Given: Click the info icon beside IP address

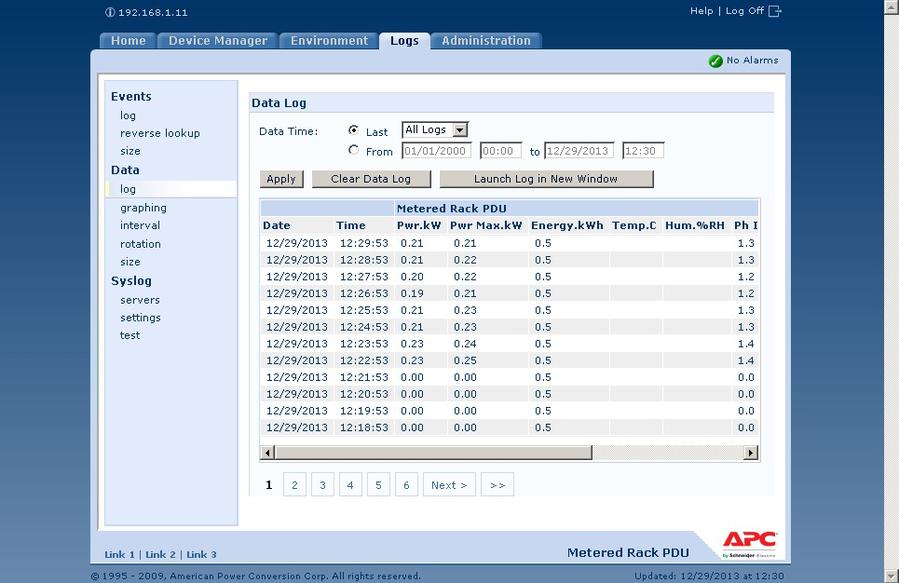Looking at the screenshot, I should (x=110, y=12).
